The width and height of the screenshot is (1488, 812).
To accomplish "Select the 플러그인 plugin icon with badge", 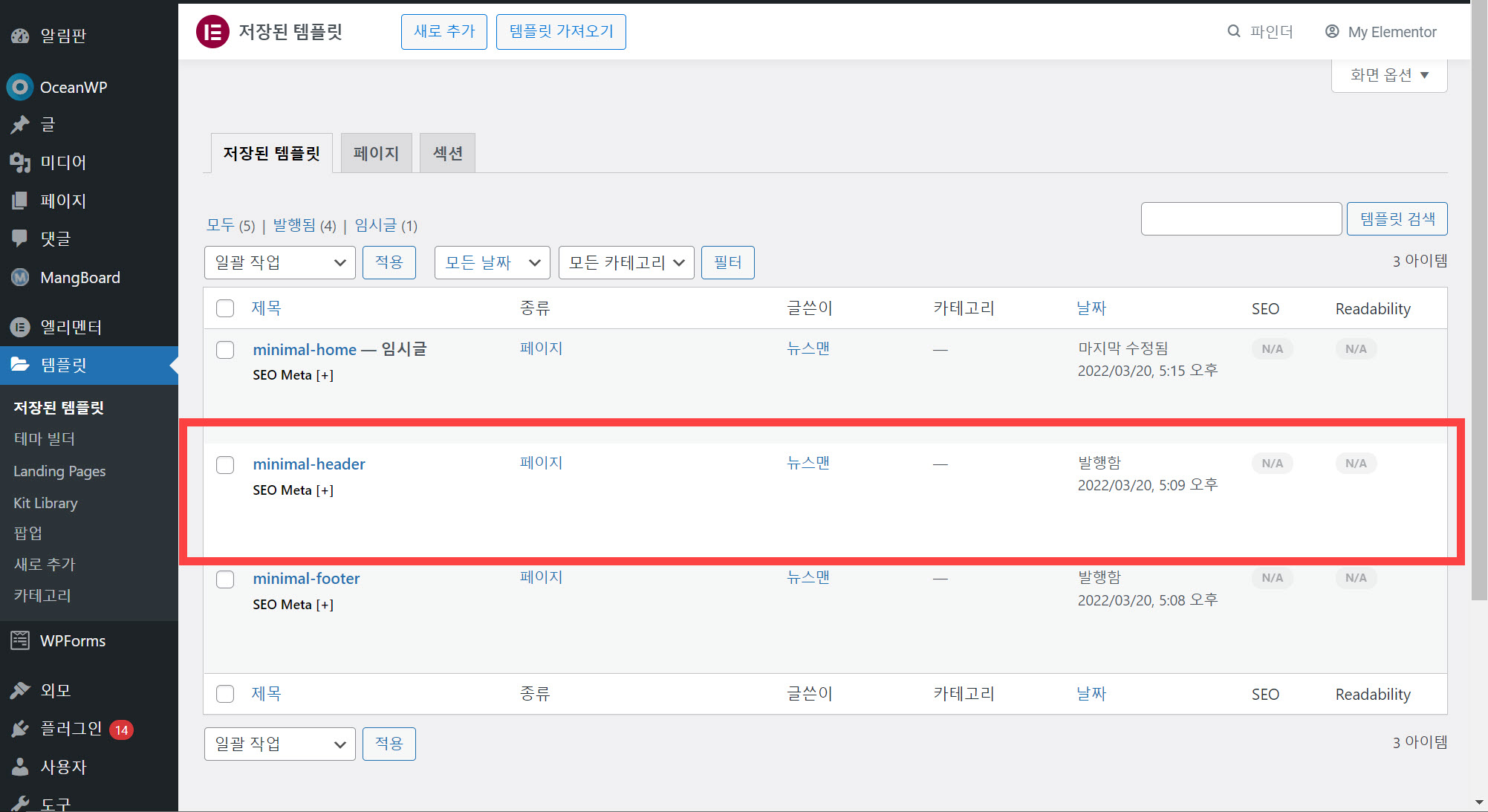I will coord(19,728).
